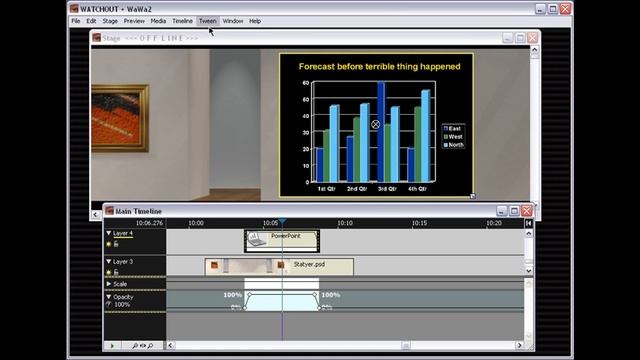Open the Tween menu
The height and width of the screenshot is (360, 640).
[x=207, y=21]
